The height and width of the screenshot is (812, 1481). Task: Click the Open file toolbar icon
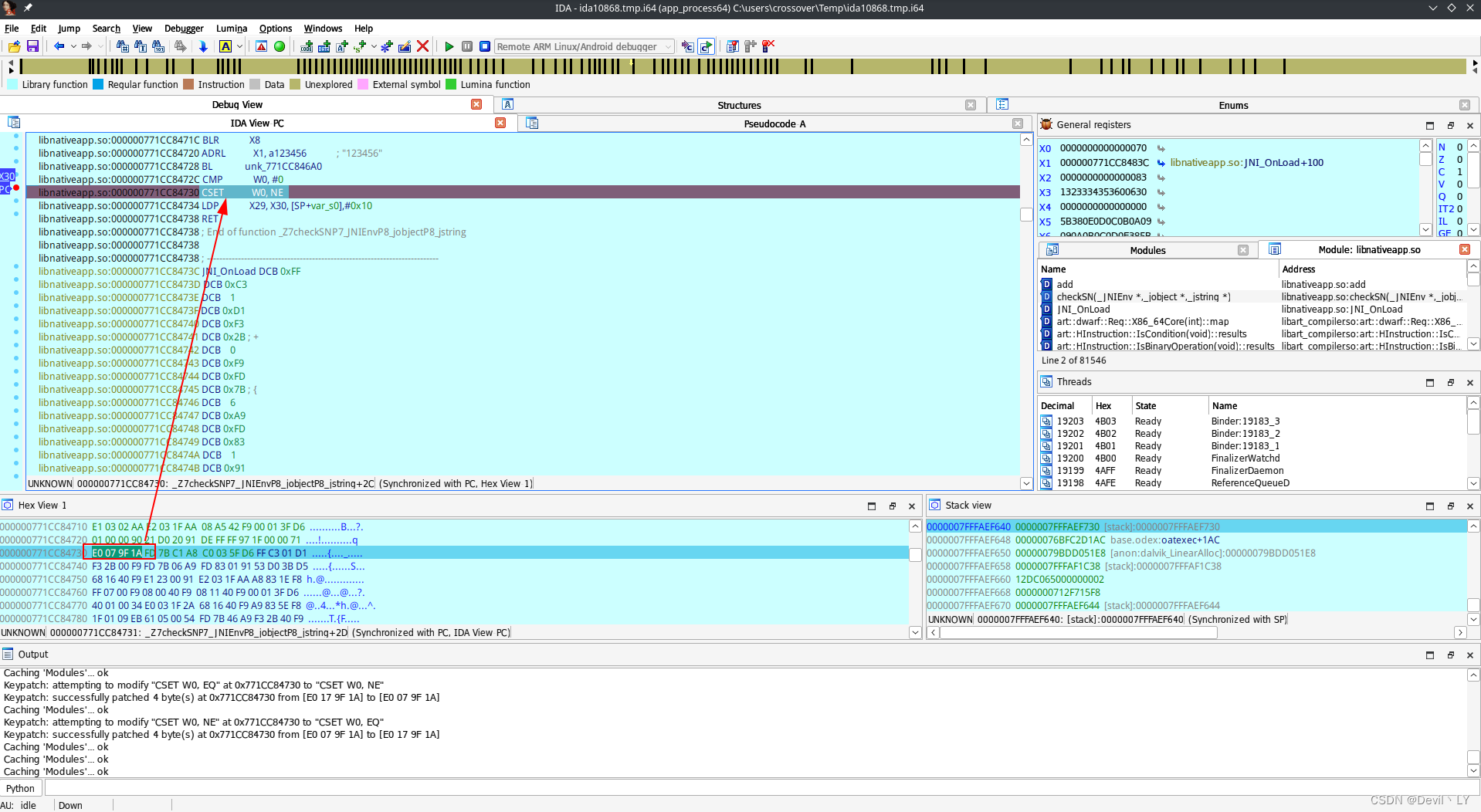click(14, 46)
